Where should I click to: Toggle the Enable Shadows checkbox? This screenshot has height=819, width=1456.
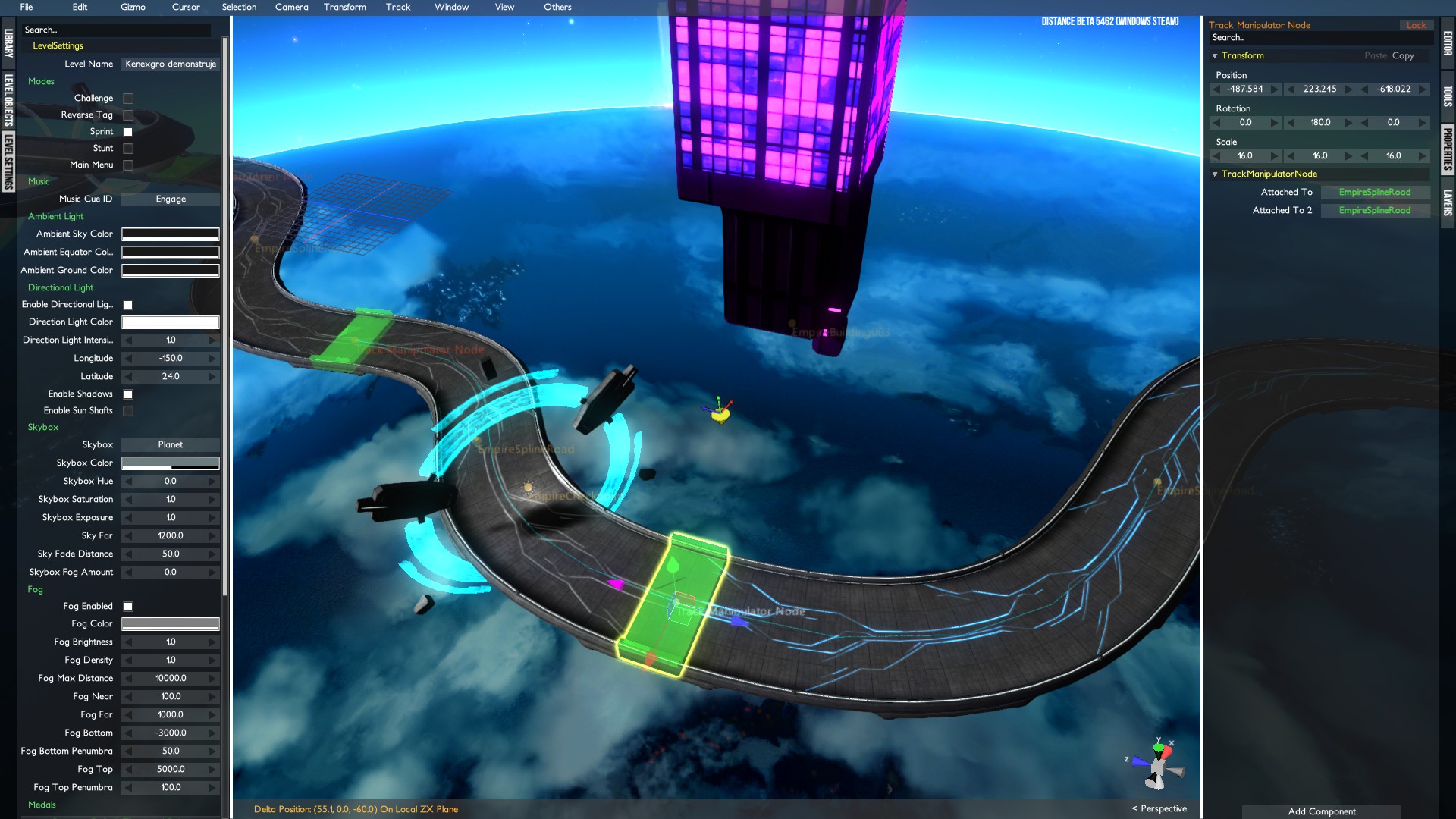128,394
